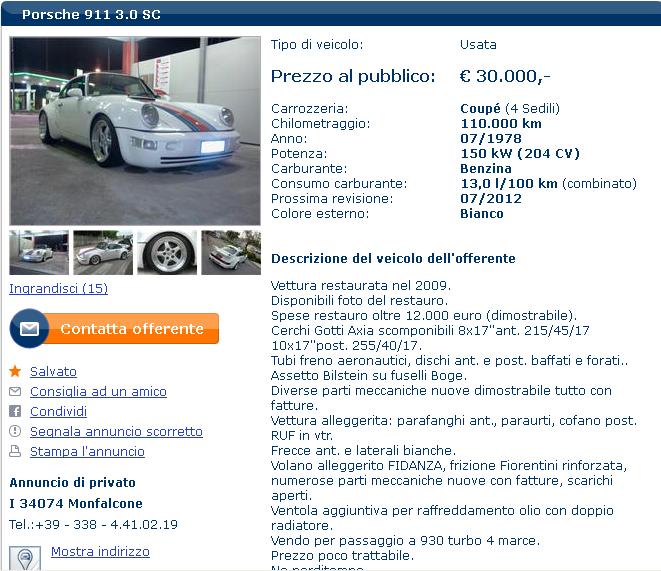Select the second thumbnail showing the car side view
This screenshot has width=661, height=571.
point(103,252)
